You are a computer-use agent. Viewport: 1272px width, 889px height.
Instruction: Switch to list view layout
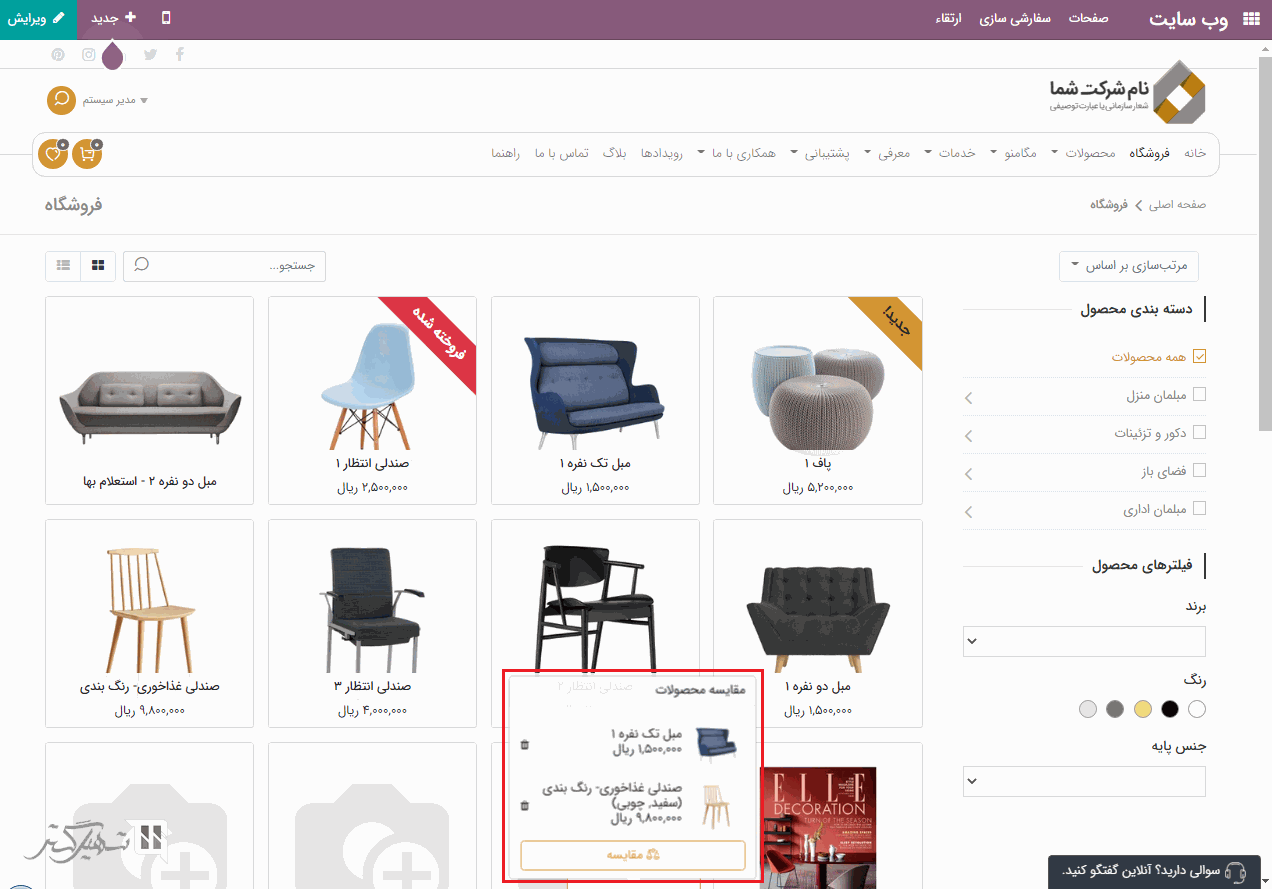(63, 265)
